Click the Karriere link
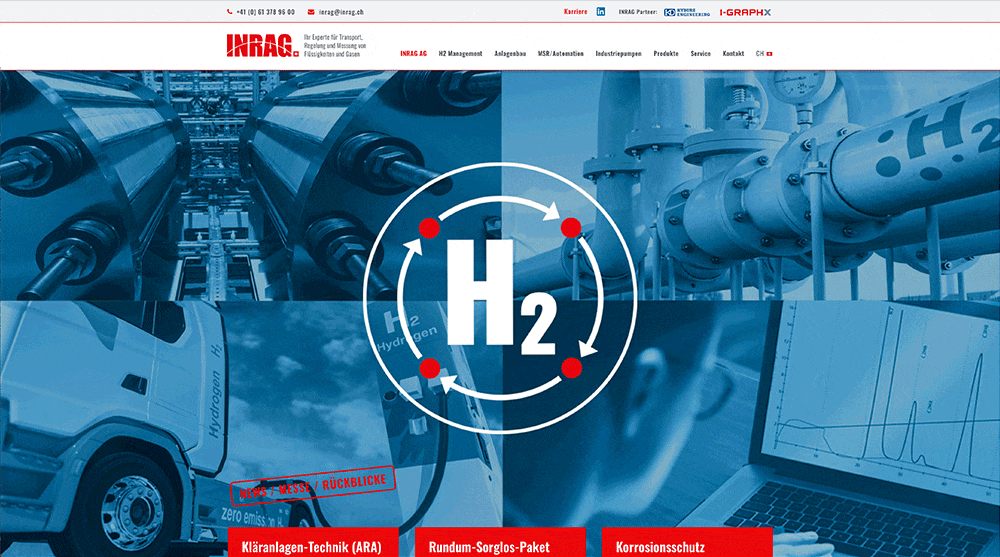 tap(575, 12)
